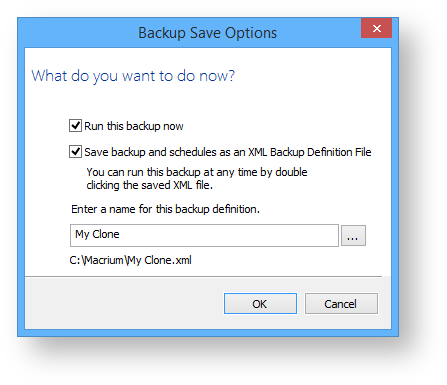Confirm with the OK button
Viewport: 447px width, 385px height.
(x=260, y=304)
